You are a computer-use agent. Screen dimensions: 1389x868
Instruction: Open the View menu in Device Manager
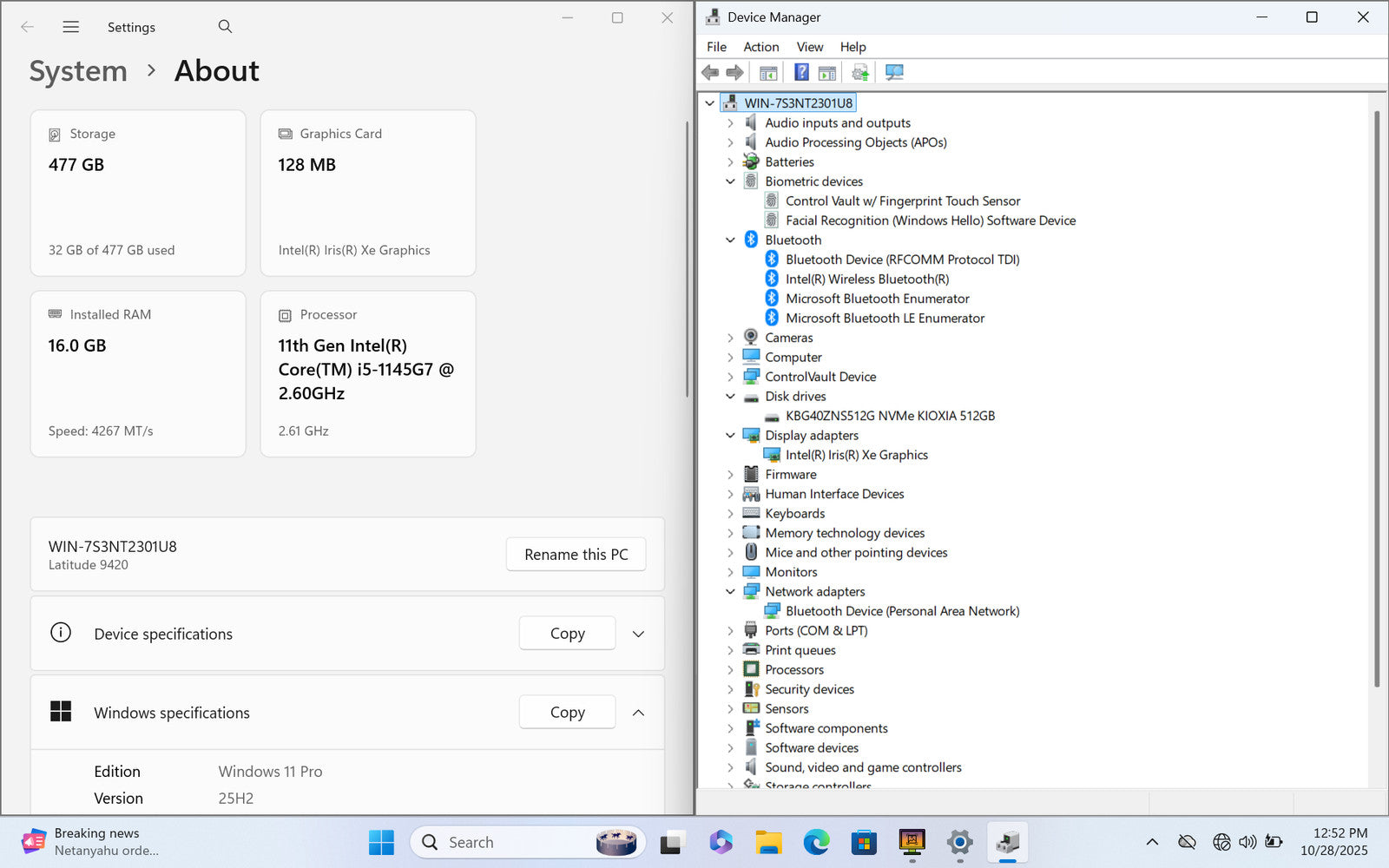(810, 47)
